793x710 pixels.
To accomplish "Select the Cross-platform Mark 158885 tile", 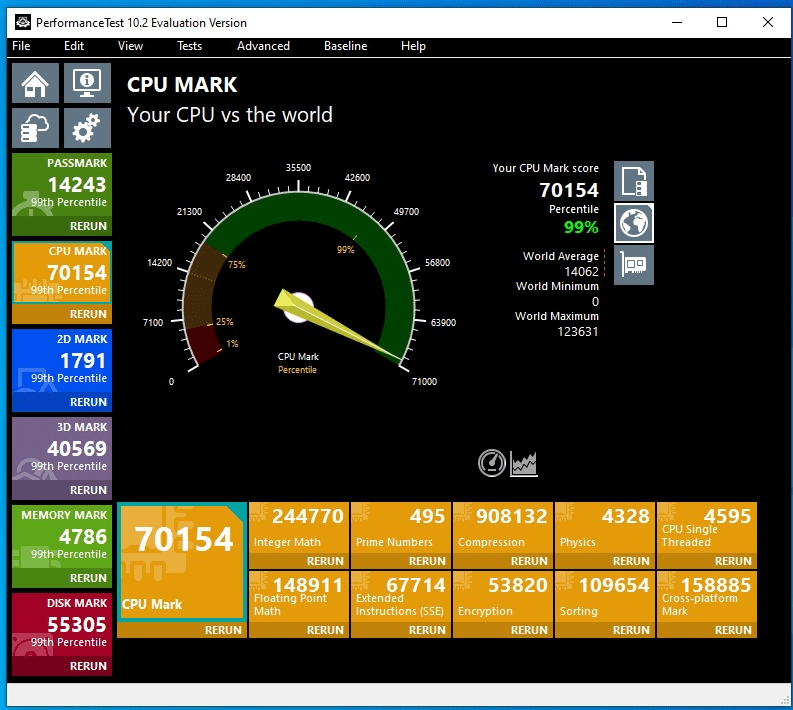I will pos(707,597).
